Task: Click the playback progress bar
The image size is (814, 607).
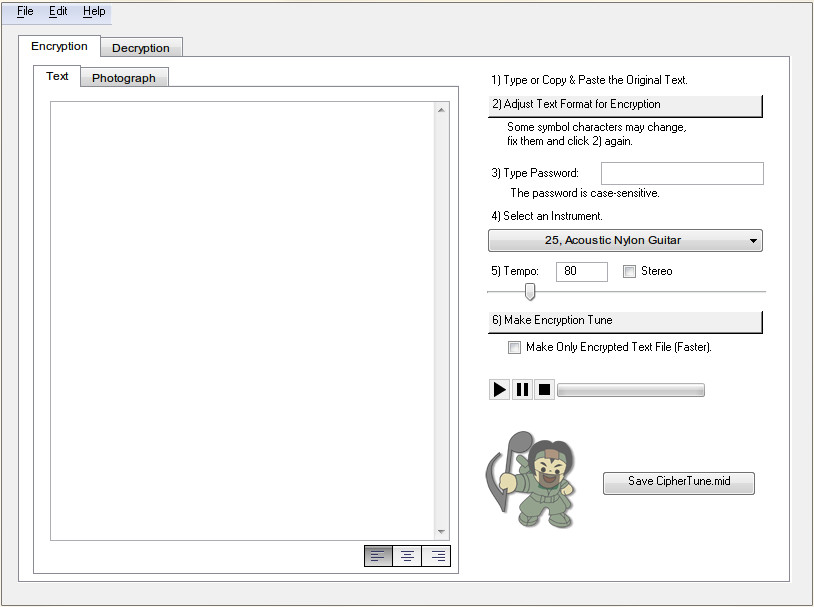Action: click(631, 390)
